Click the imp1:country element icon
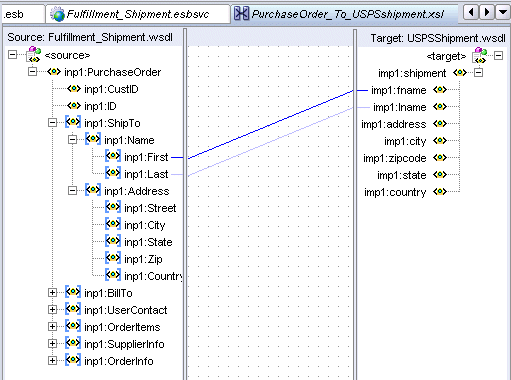 point(440,192)
